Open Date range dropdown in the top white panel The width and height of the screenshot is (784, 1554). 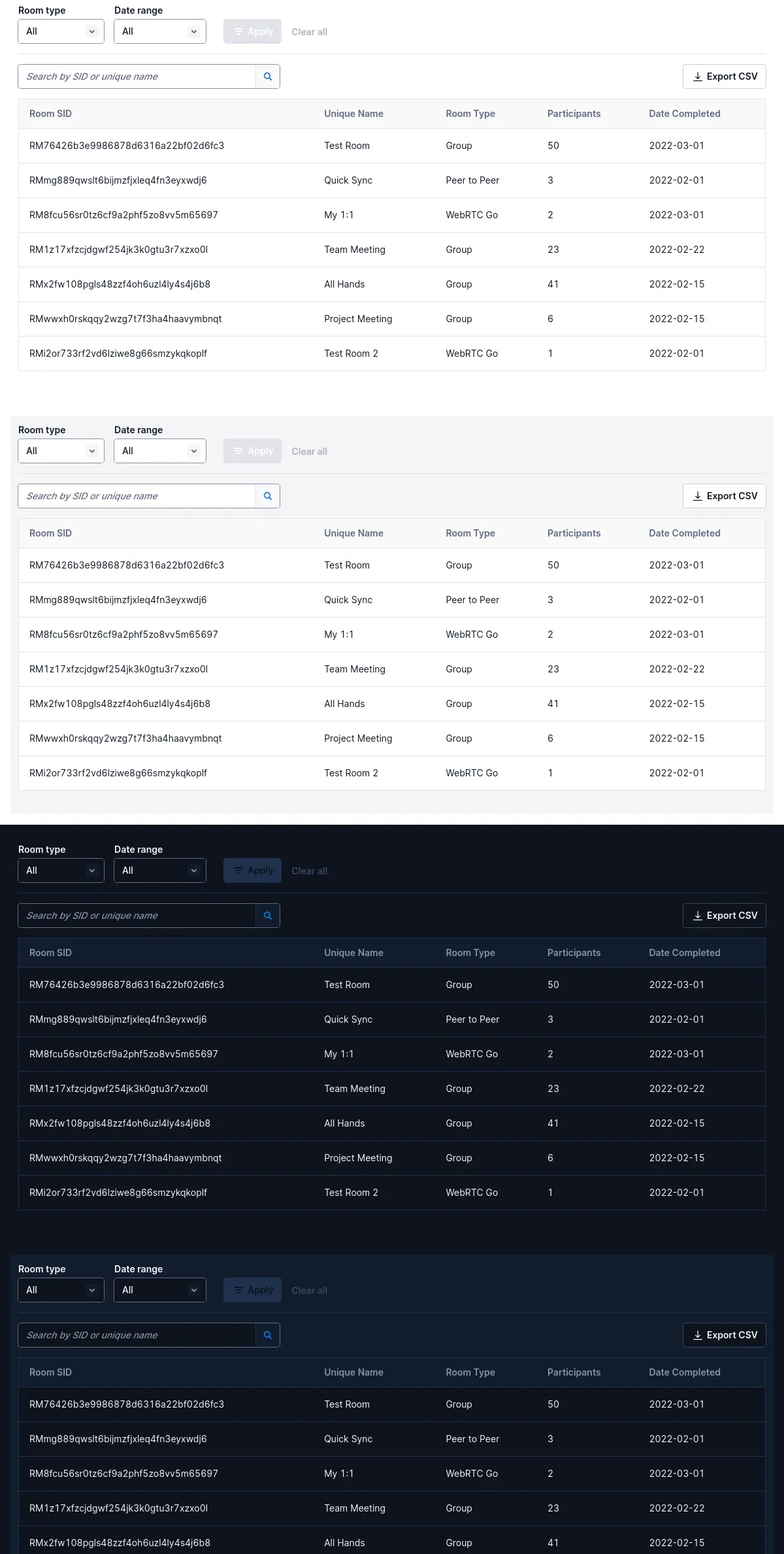coord(160,31)
